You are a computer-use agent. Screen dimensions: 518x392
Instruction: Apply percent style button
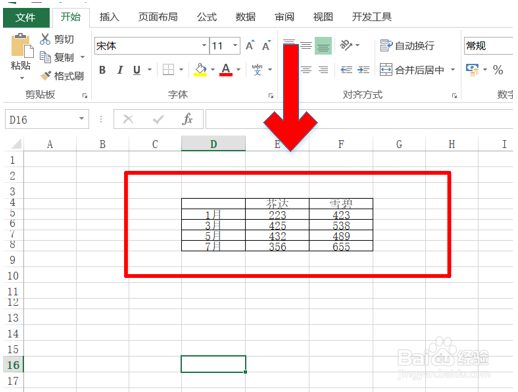pyautogui.click(x=498, y=70)
